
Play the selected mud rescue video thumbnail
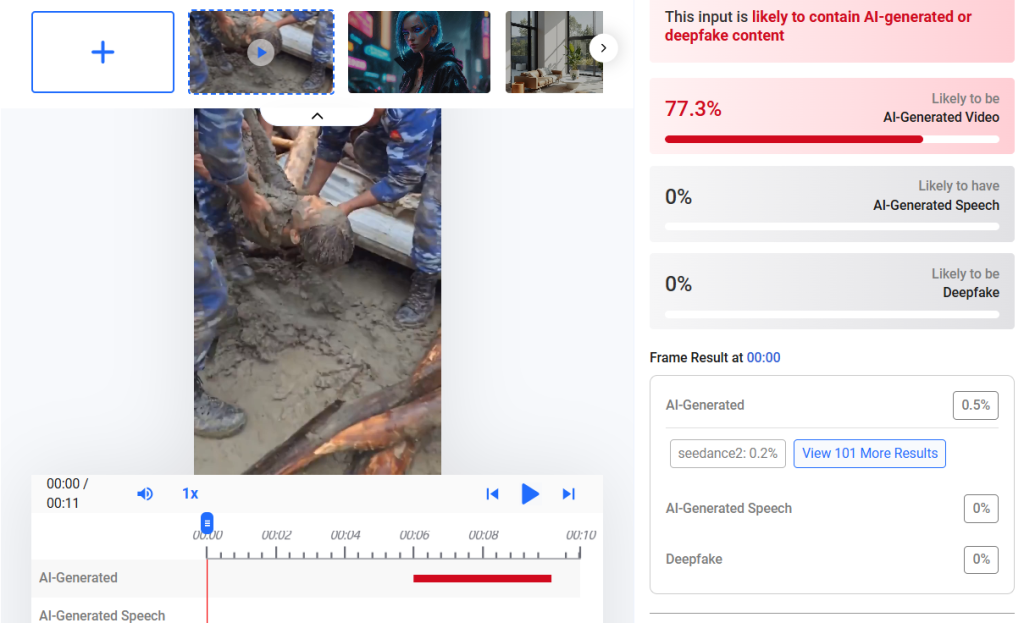[x=261, y=52]
